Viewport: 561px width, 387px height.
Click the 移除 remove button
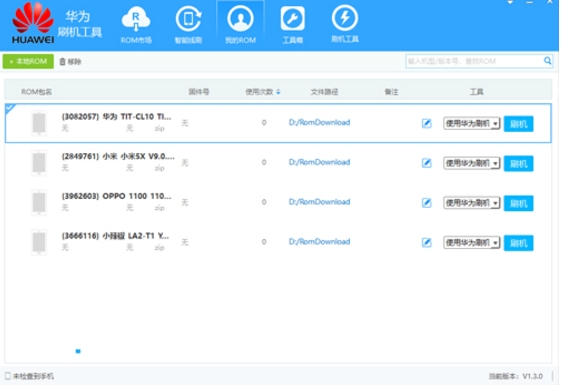point(70,62)
